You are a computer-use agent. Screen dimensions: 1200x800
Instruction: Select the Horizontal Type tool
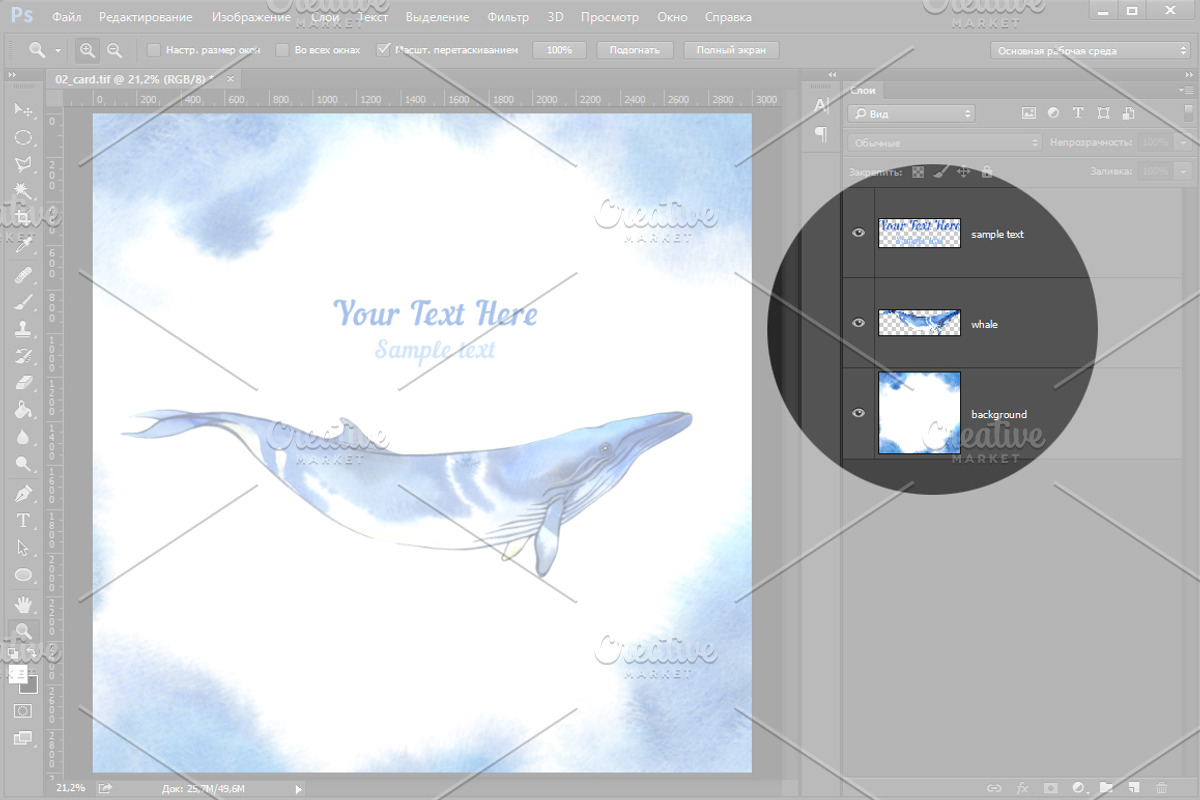(23, 520)
